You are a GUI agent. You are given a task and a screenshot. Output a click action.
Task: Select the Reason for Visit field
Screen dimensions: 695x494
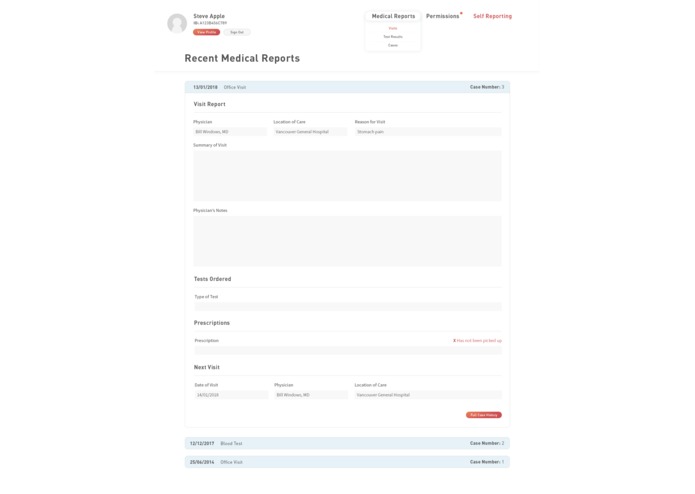tap(428, 132)
